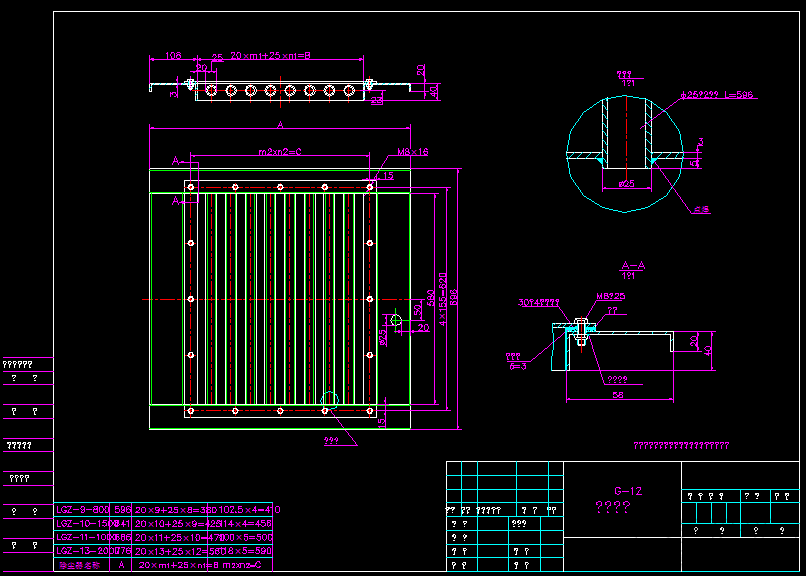This screenshot has width=806, height=576.
Task: Select the small ø25 hole circle in plan
Action: coord(395,320)
